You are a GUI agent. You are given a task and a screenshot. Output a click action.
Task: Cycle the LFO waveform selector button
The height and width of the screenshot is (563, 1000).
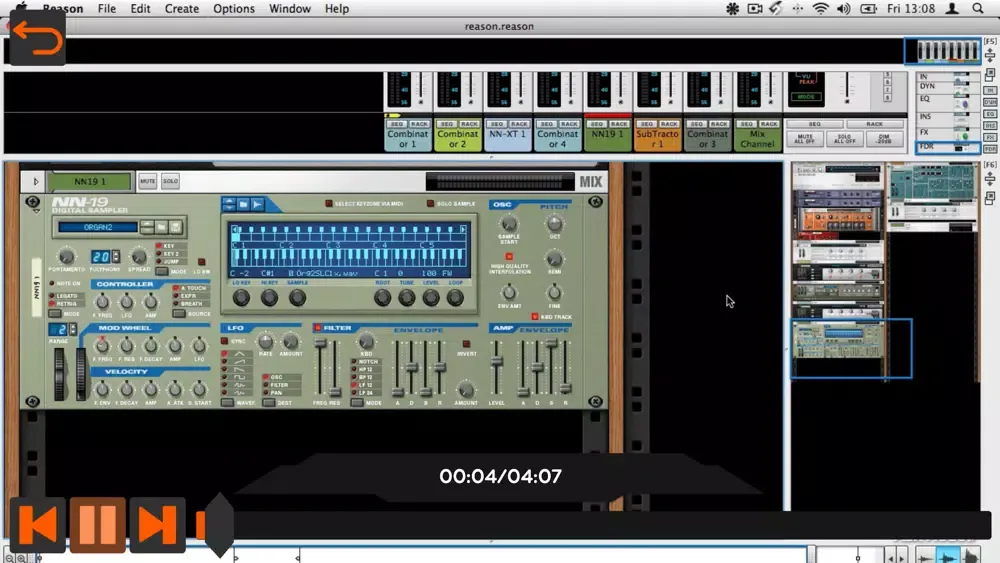(x=227, y=403)
